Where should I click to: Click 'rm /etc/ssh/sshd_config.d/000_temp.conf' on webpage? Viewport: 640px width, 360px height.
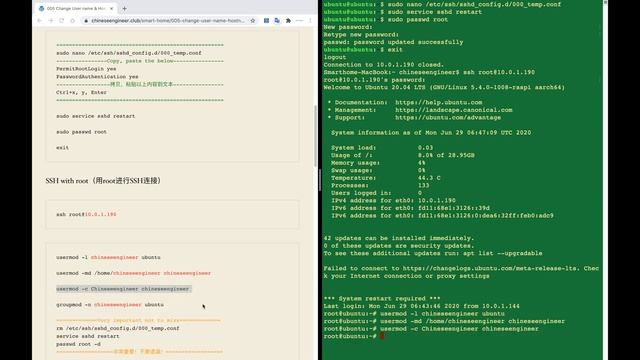(x=118, y=328)
